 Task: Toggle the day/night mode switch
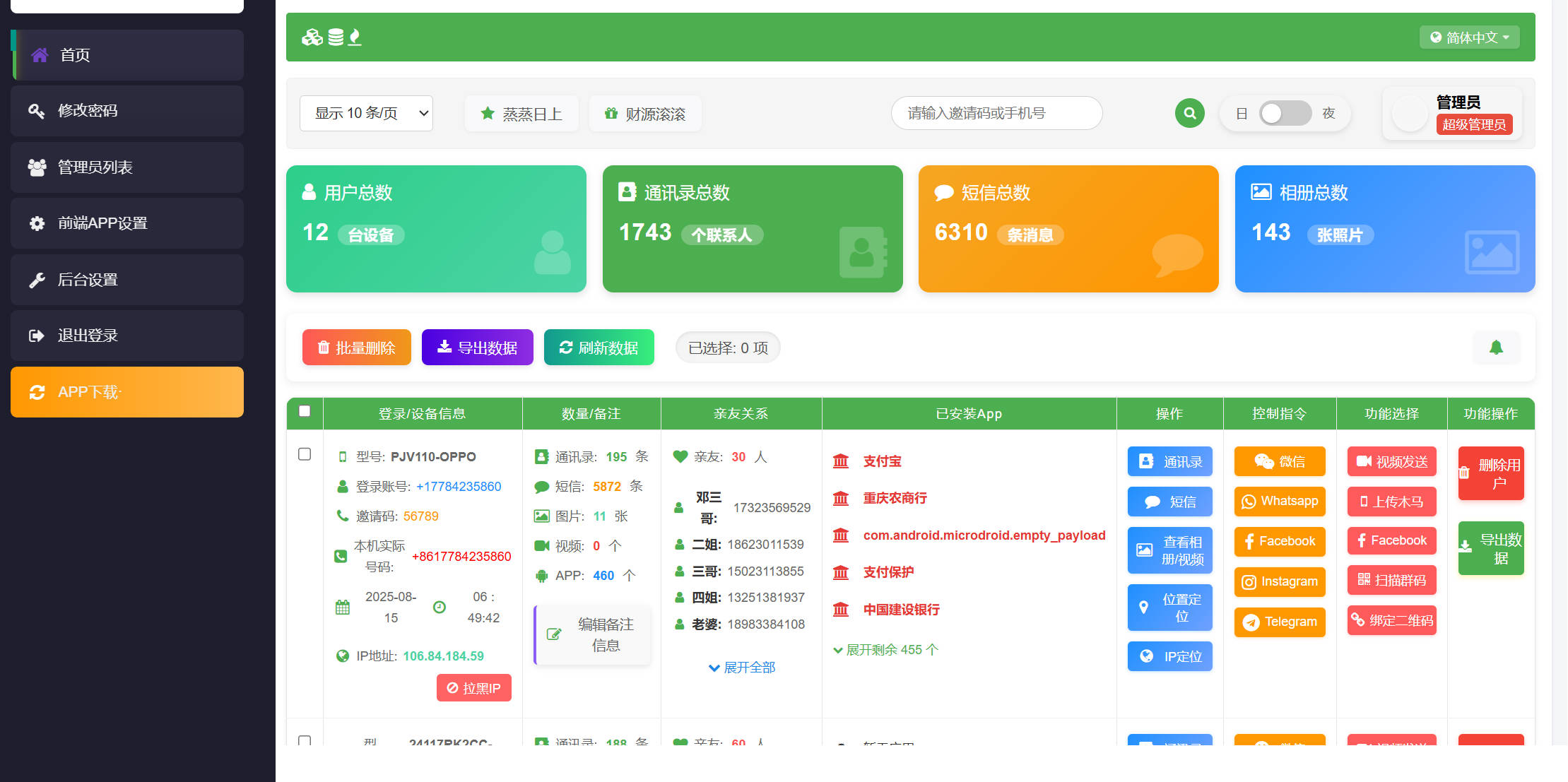(1285, 113)
